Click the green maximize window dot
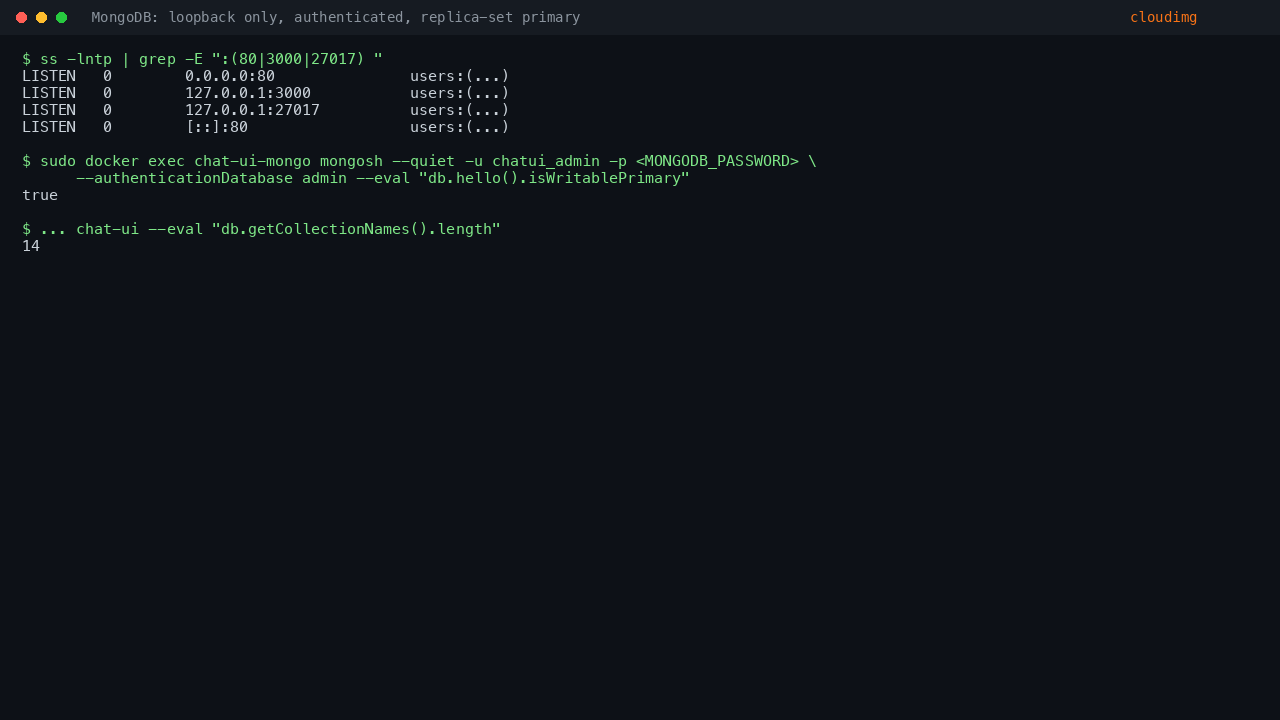The width and height of the screenshot is (1280, 720). click(x=61, y=17)
